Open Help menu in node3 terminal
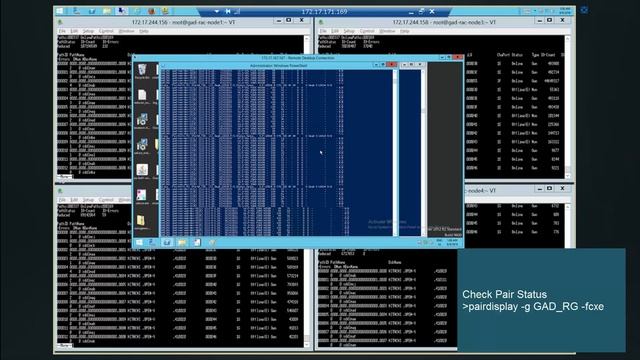 [404, 31]
